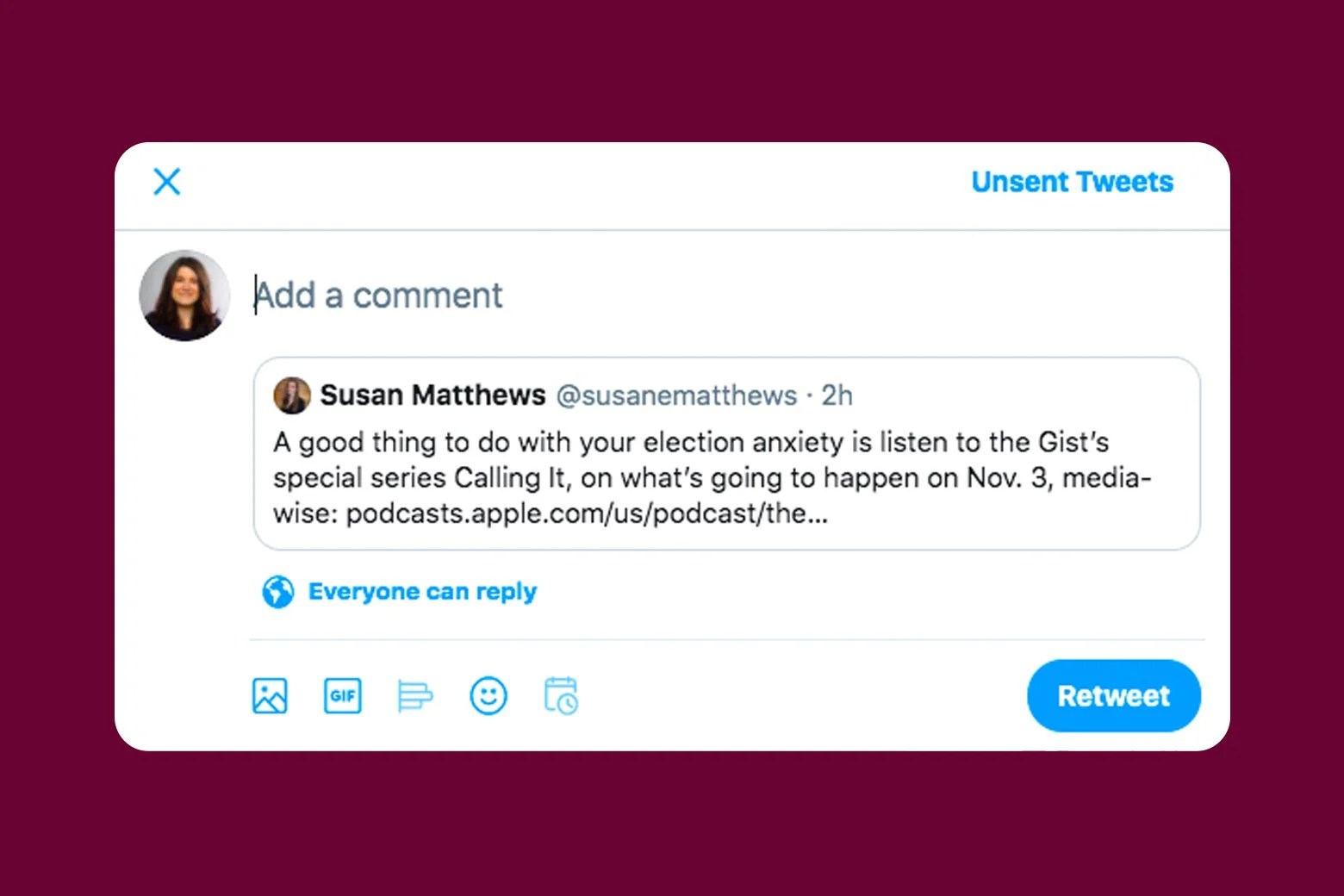Open the emoji picker
1344x896 pixels.
488,695
